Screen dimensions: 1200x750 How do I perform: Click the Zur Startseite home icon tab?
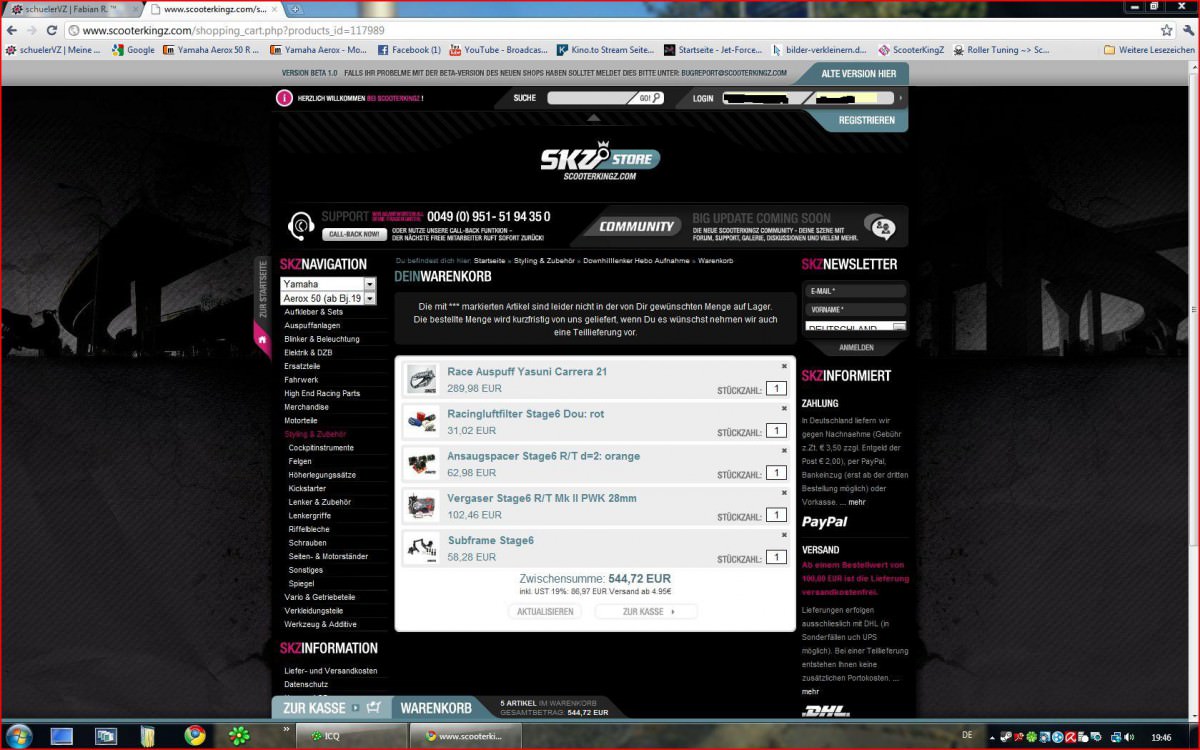tap(262, 340)
